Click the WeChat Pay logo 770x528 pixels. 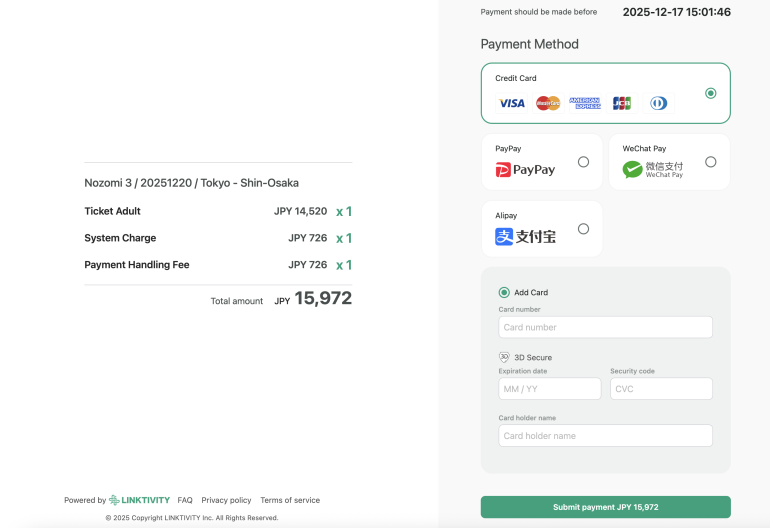[652, 170]
